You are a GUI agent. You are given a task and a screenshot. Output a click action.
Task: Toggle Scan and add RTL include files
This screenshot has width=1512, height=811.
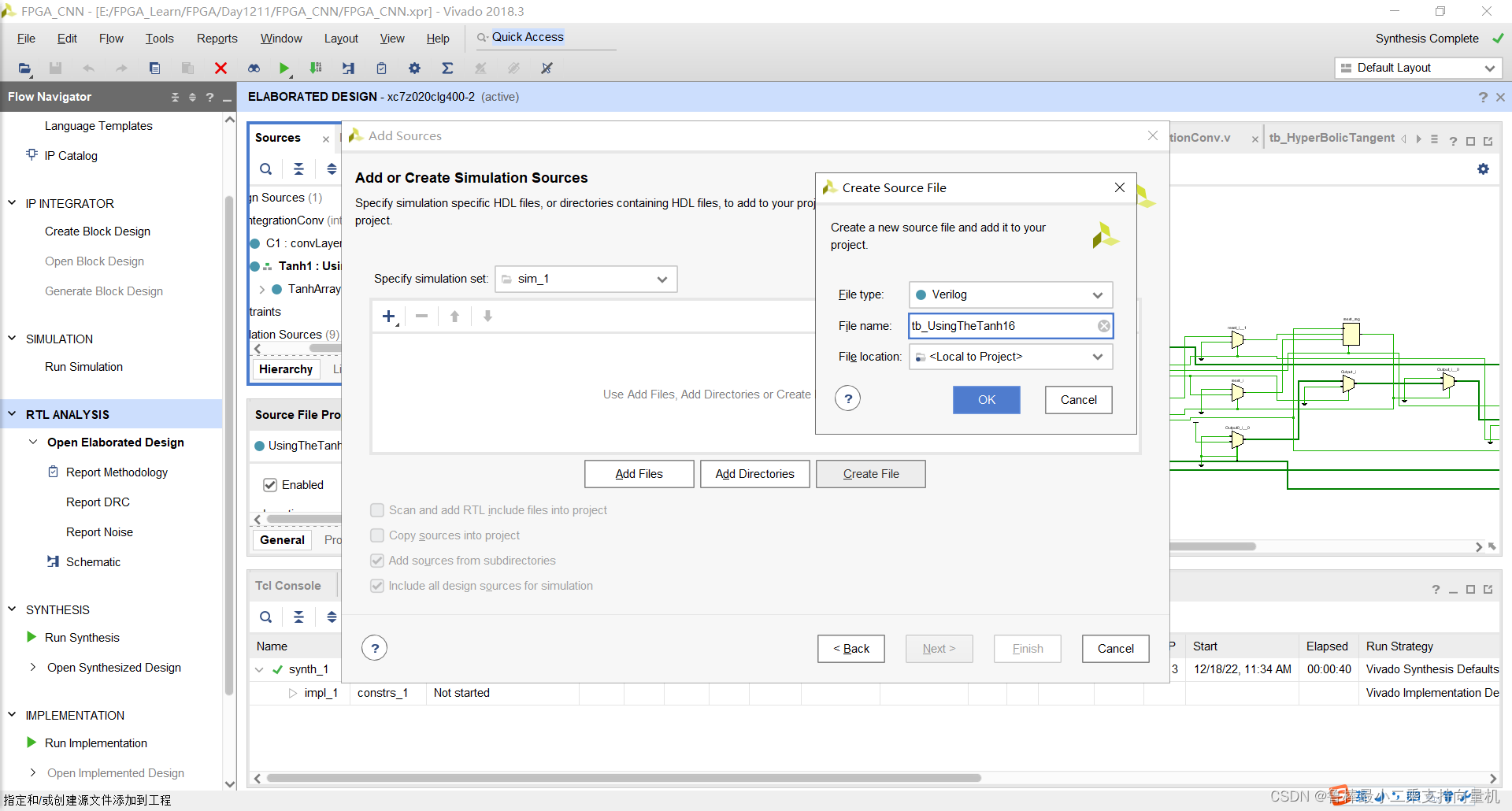tap(377, 510)
